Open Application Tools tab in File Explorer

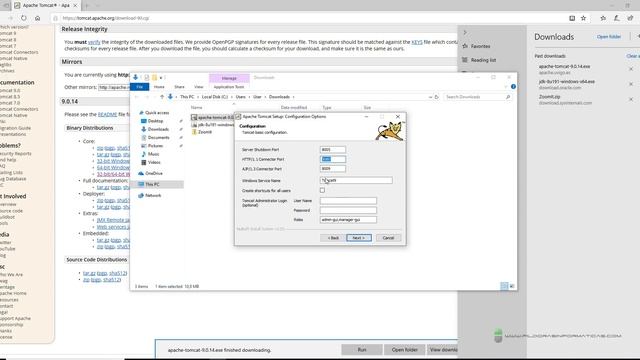click(229, 87)
